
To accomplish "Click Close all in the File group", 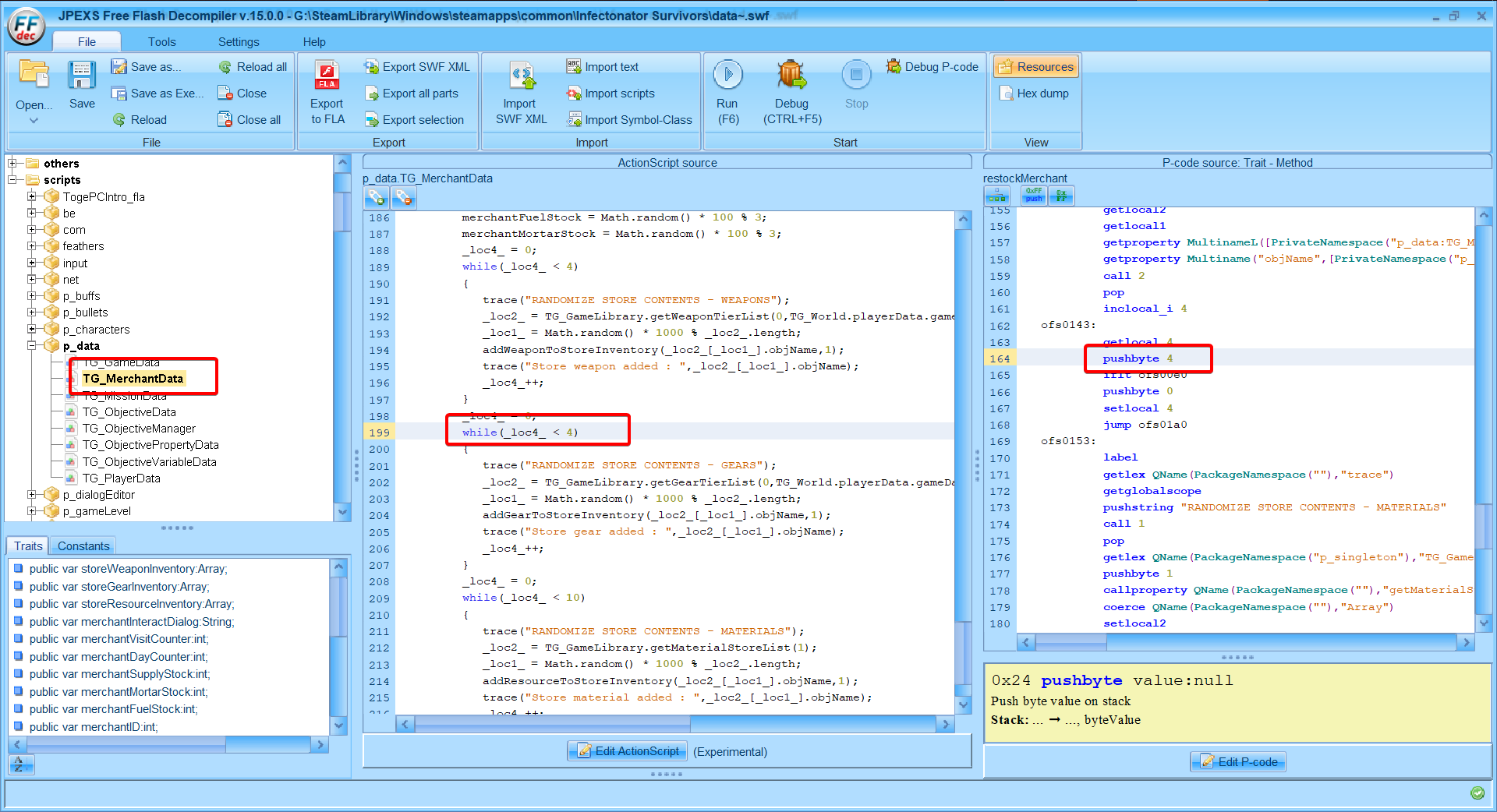I will tap(249, 120).
